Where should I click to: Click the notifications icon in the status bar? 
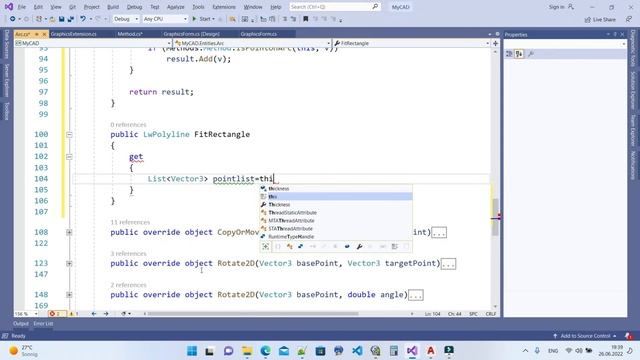[629, 336]
